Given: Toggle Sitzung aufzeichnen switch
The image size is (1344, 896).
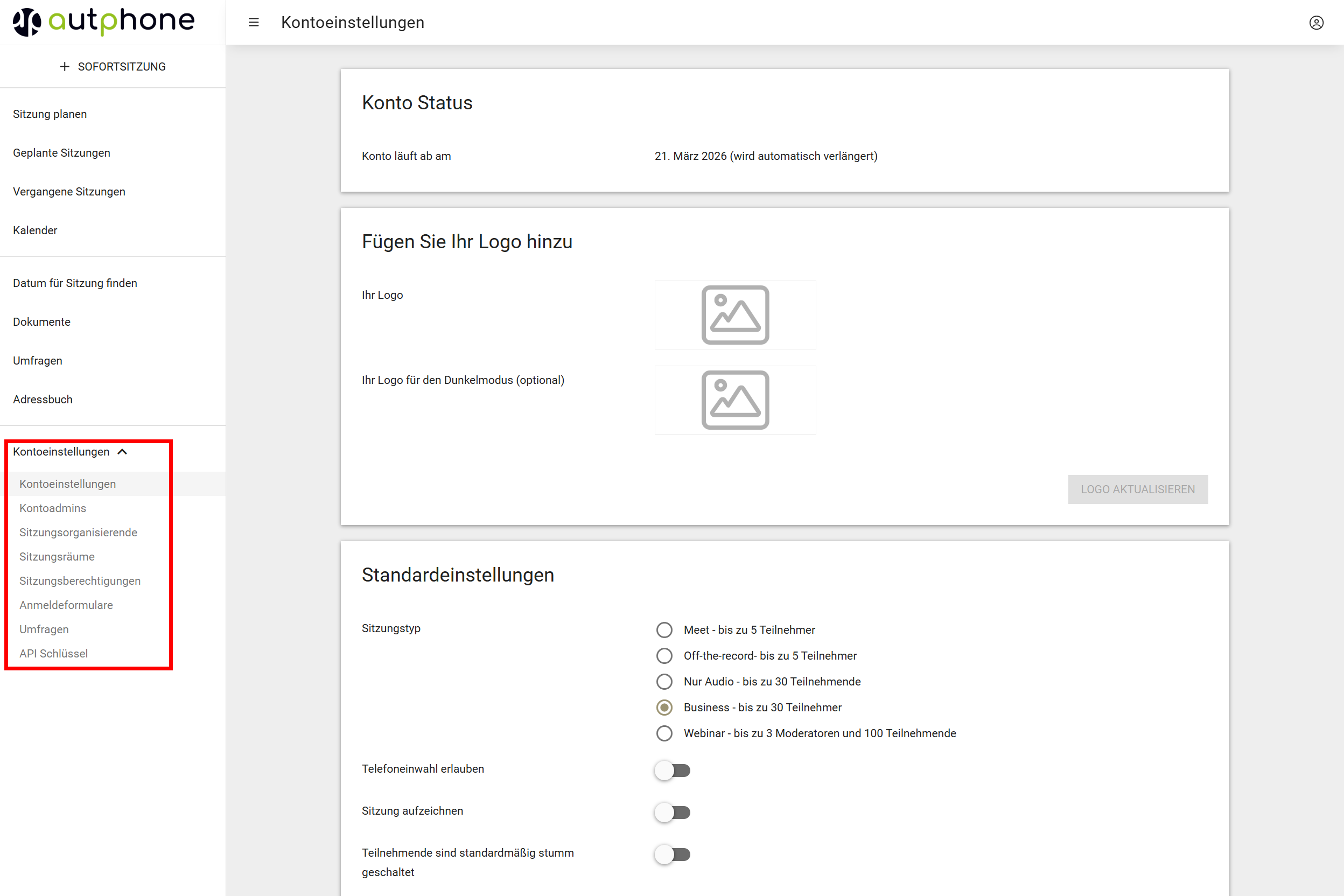Looking at the screenshot, I should 673,812.
